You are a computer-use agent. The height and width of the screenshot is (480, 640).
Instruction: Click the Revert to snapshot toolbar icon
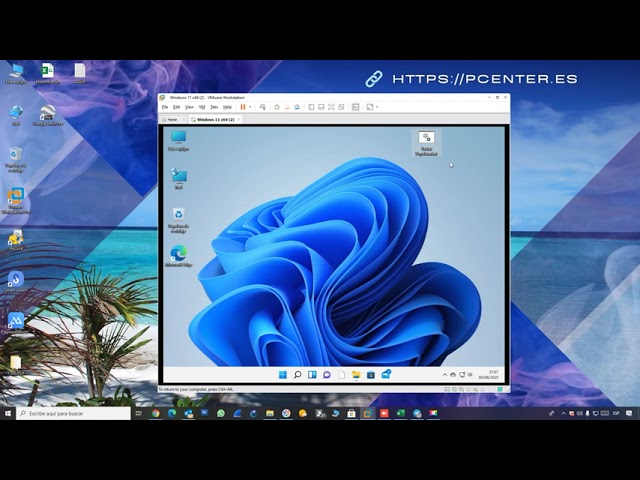[287, 107]
